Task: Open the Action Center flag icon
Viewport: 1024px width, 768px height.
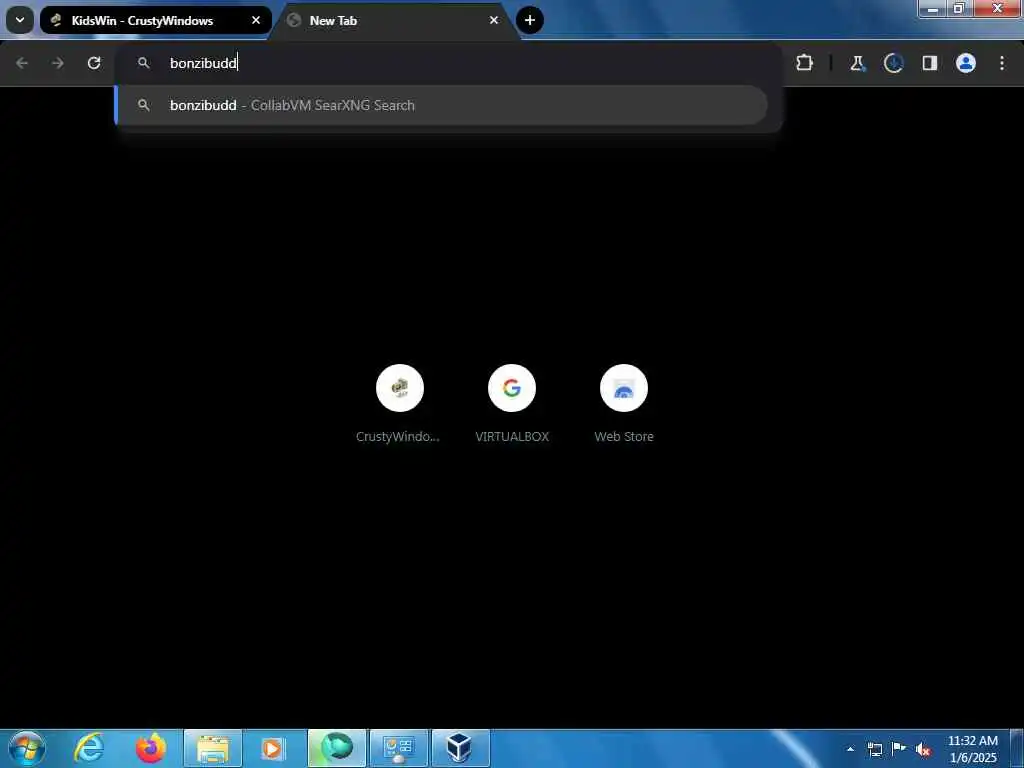Action: (899, 749)
